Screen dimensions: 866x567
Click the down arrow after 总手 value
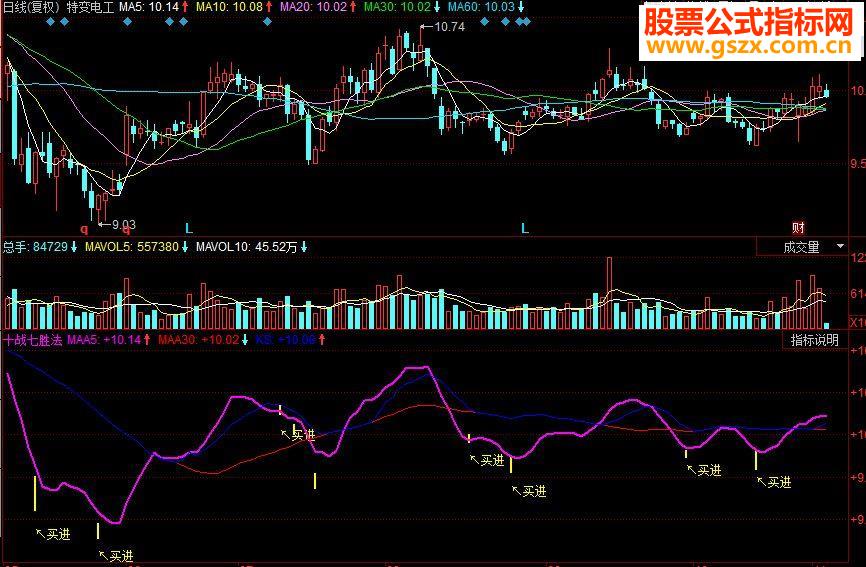coord(74,247)
